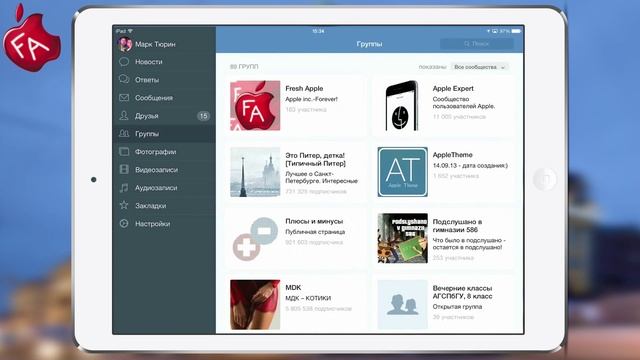Screen dimensions: 640x360
Task: Click the Вечерние классы АГСПбГУ title
Action: (462, 292)
